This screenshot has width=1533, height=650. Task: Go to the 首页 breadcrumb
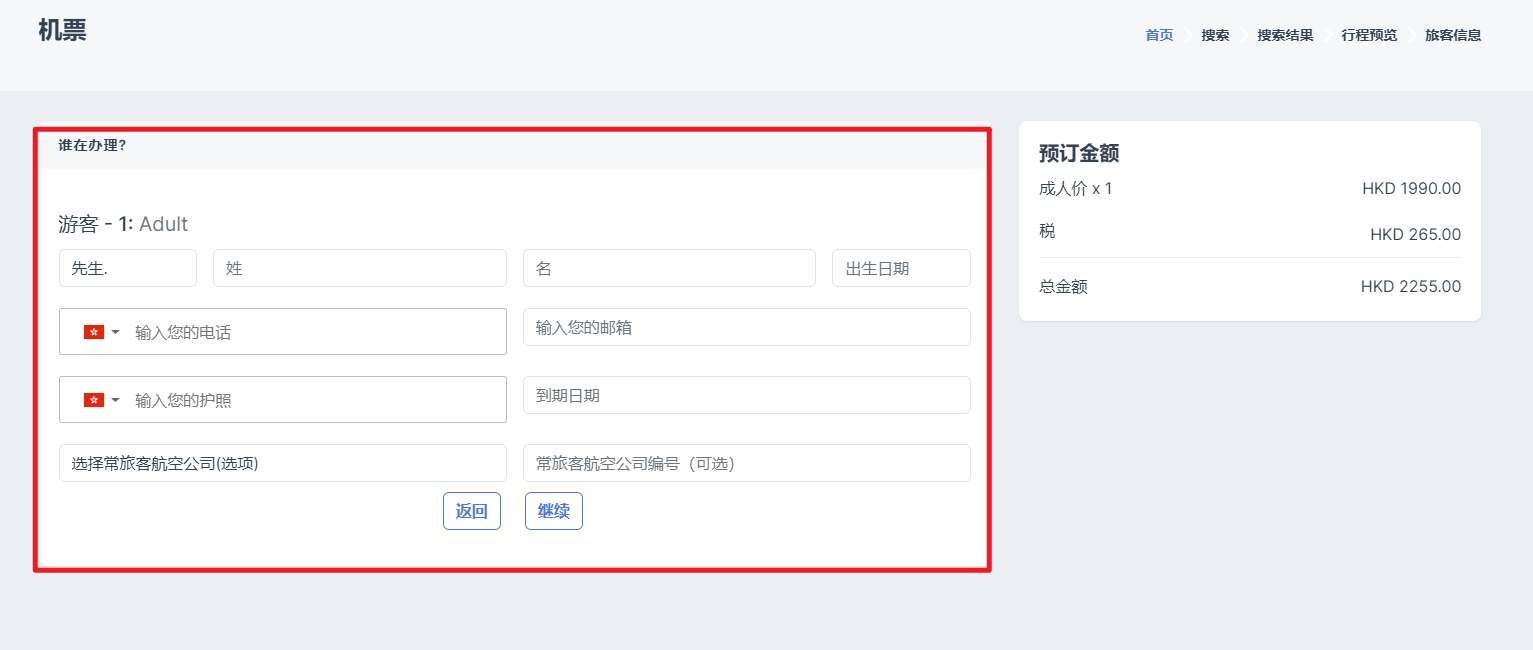[1159, 35]
